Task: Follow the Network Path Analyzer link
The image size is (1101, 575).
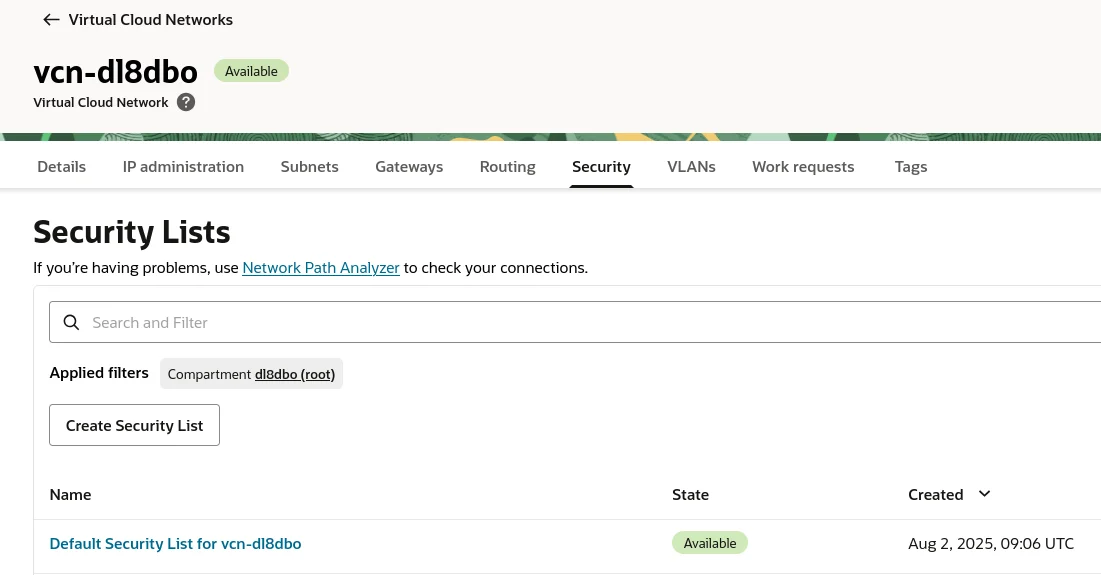Action: click(x=321, y=268)
